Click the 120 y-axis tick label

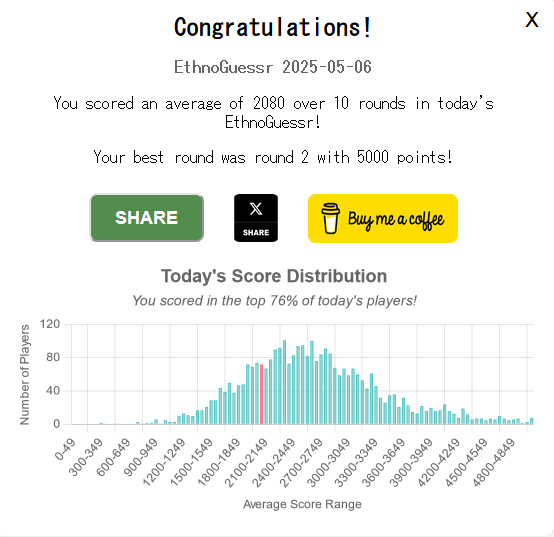click(x=50, y=324)
